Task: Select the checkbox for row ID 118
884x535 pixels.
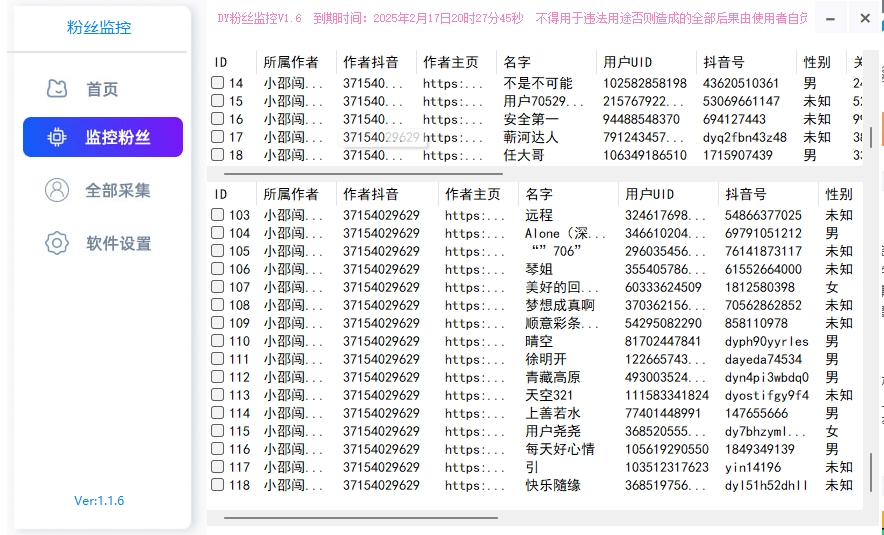Action: [x=218, y=485]
